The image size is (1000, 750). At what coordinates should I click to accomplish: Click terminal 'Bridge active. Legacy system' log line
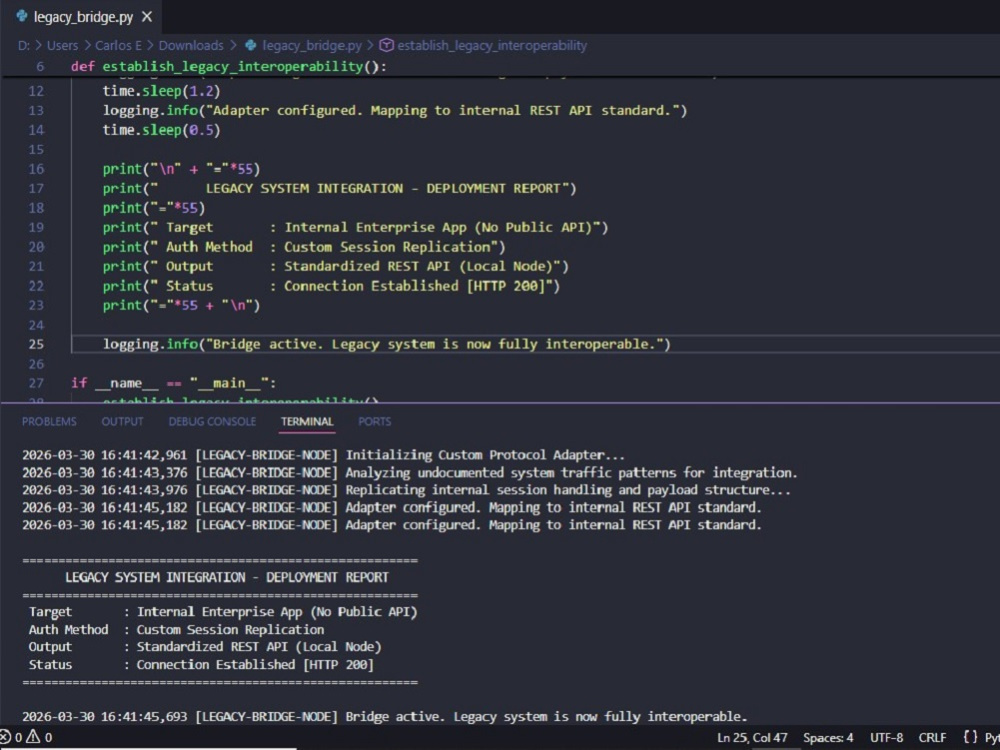385,717
